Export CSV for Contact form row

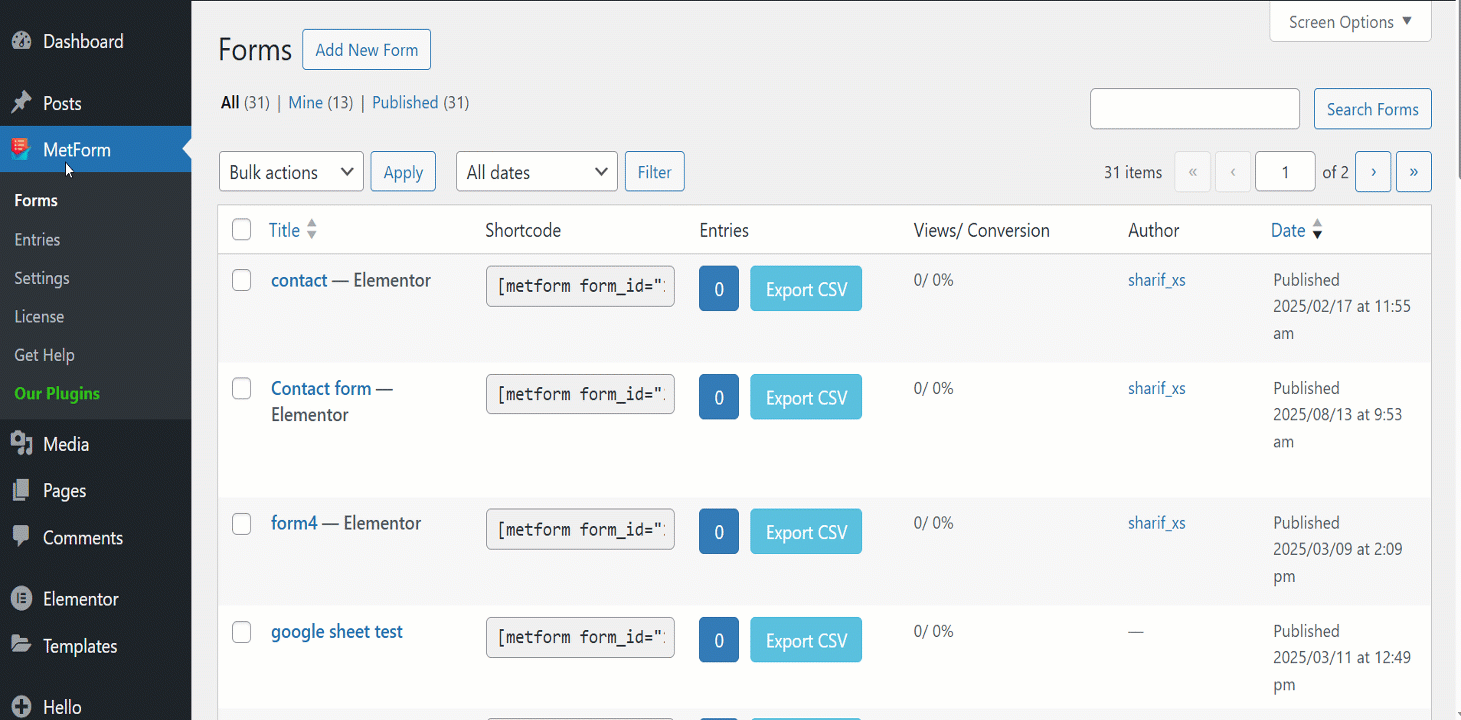pos(806,397)
